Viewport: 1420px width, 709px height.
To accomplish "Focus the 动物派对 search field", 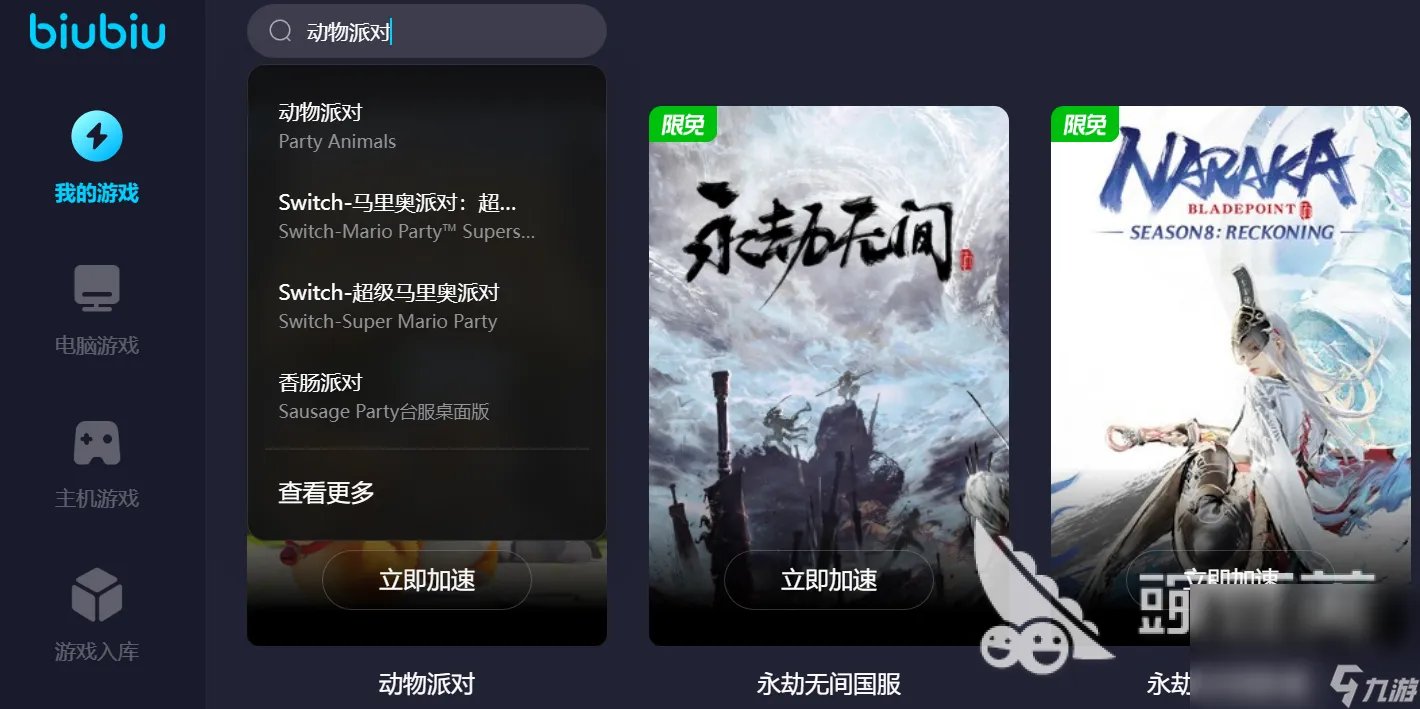I will coord(427,31).
